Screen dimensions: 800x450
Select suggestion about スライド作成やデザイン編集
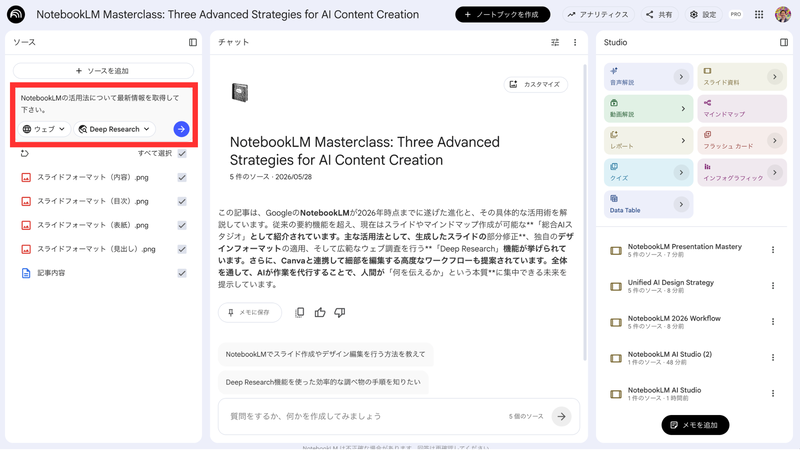tap(326, 354)
